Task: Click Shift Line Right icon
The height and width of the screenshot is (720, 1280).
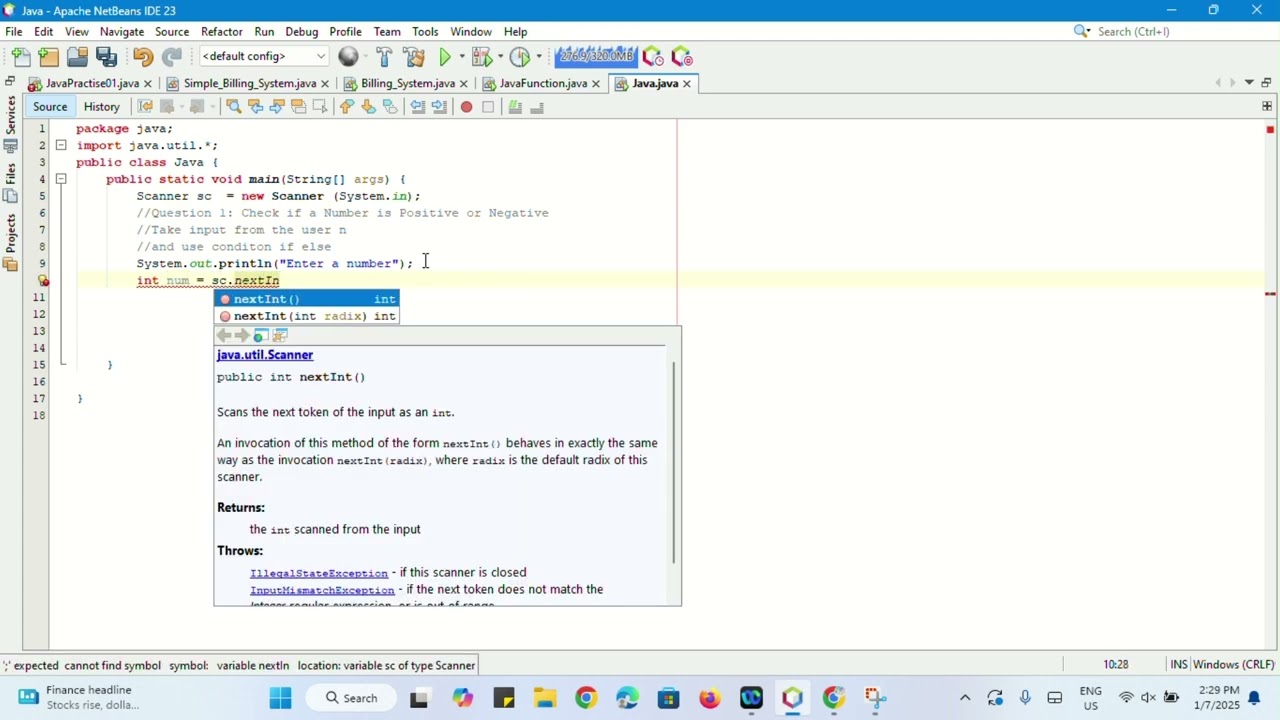Action: (439, 107)
